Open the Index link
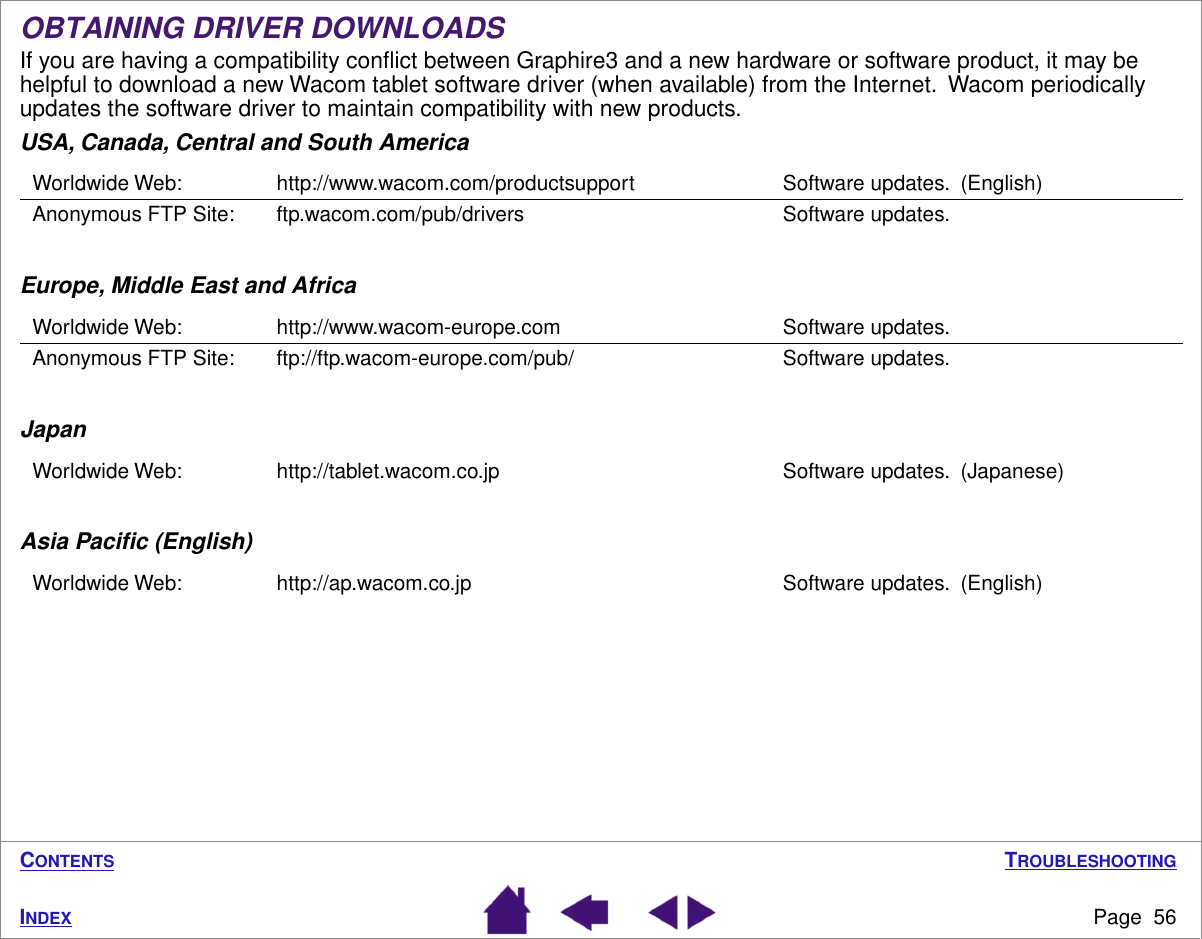Image resolution: width=1202 pixels, height=939 pixels. (46, 918)
